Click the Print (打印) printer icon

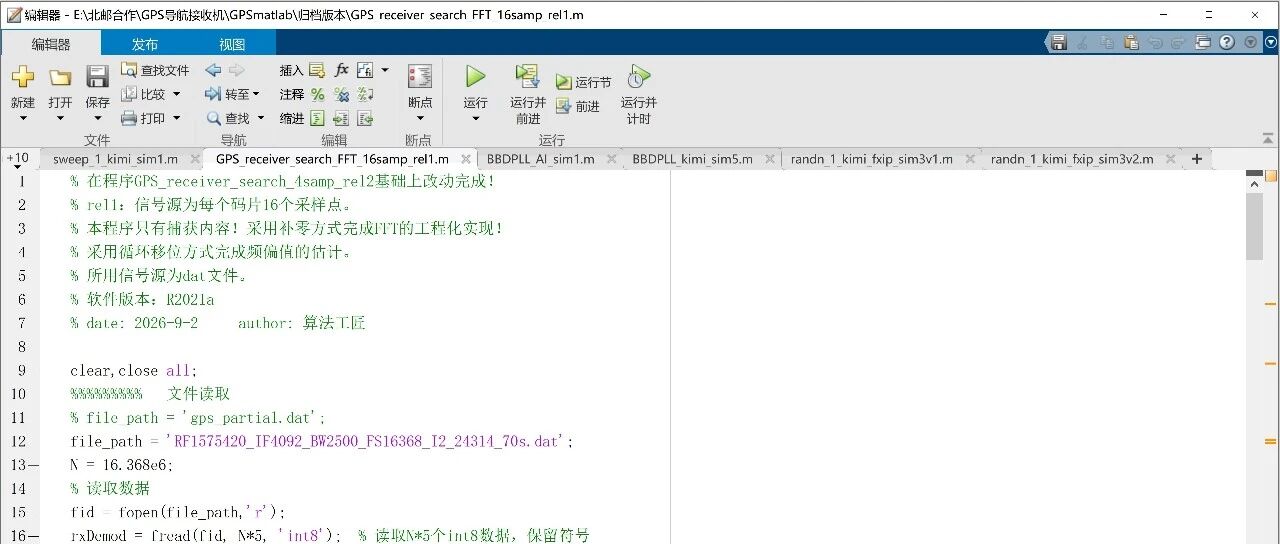129,118
